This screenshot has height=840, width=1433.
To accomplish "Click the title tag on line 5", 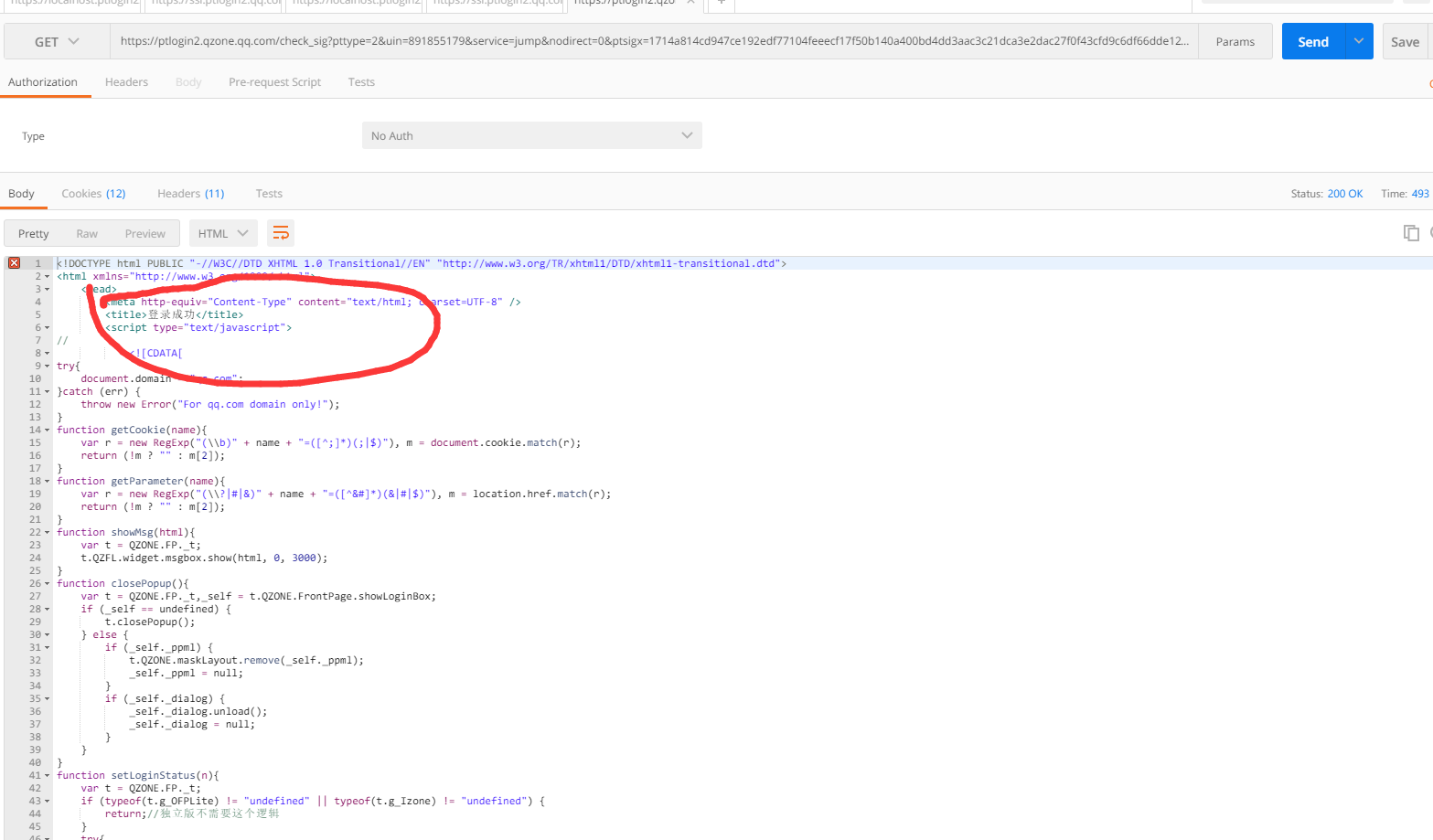I will click(x=174, y=314).
